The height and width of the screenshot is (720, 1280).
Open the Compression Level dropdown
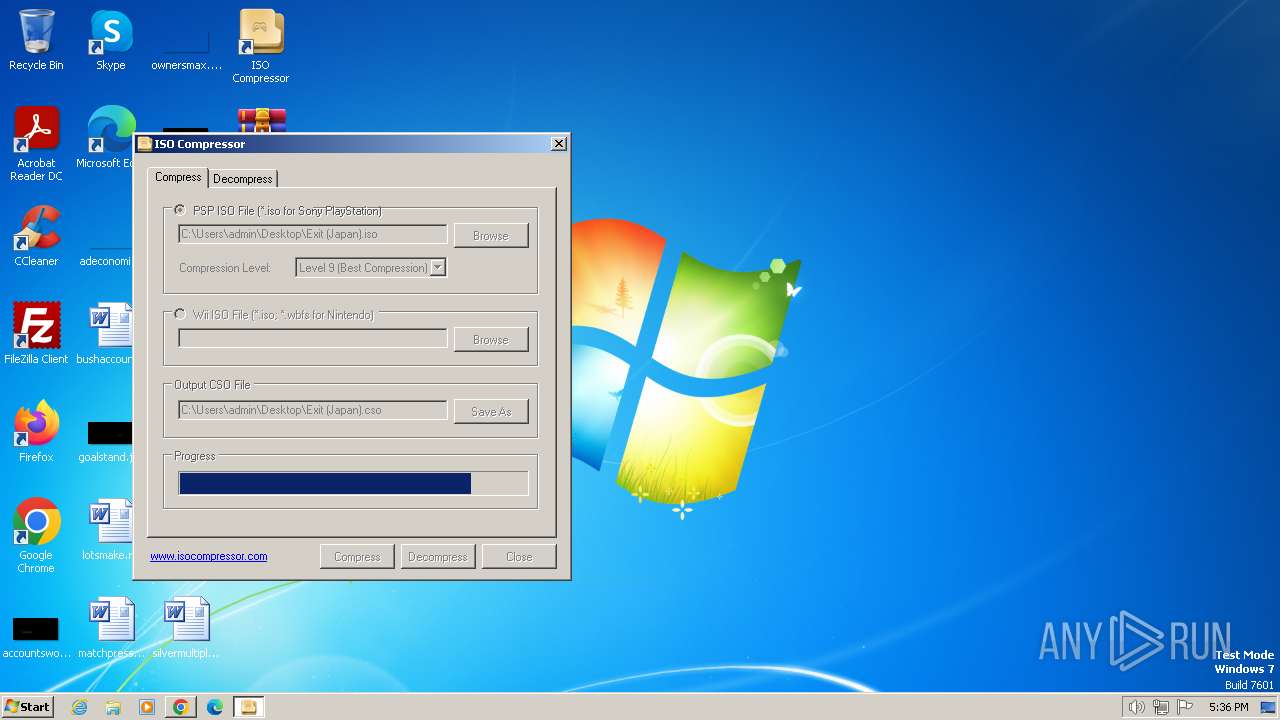point(437,268)
